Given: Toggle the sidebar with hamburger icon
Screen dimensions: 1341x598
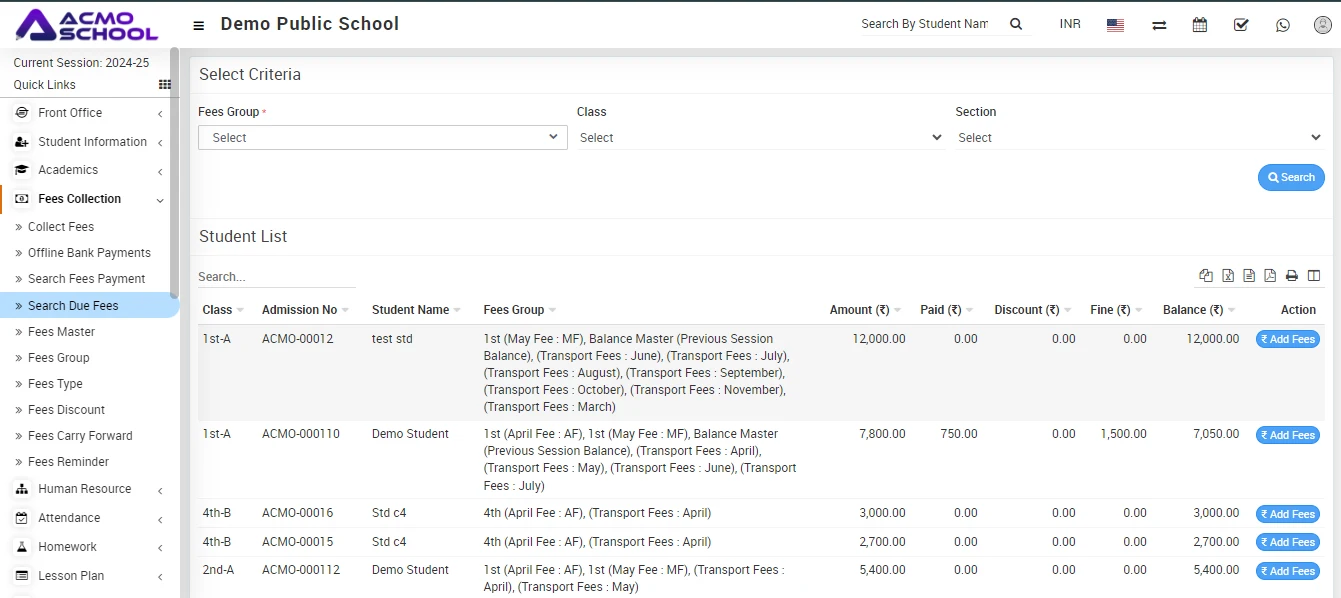Looking at the screenshot, I should pyautogui.click(x=199, y=25).
